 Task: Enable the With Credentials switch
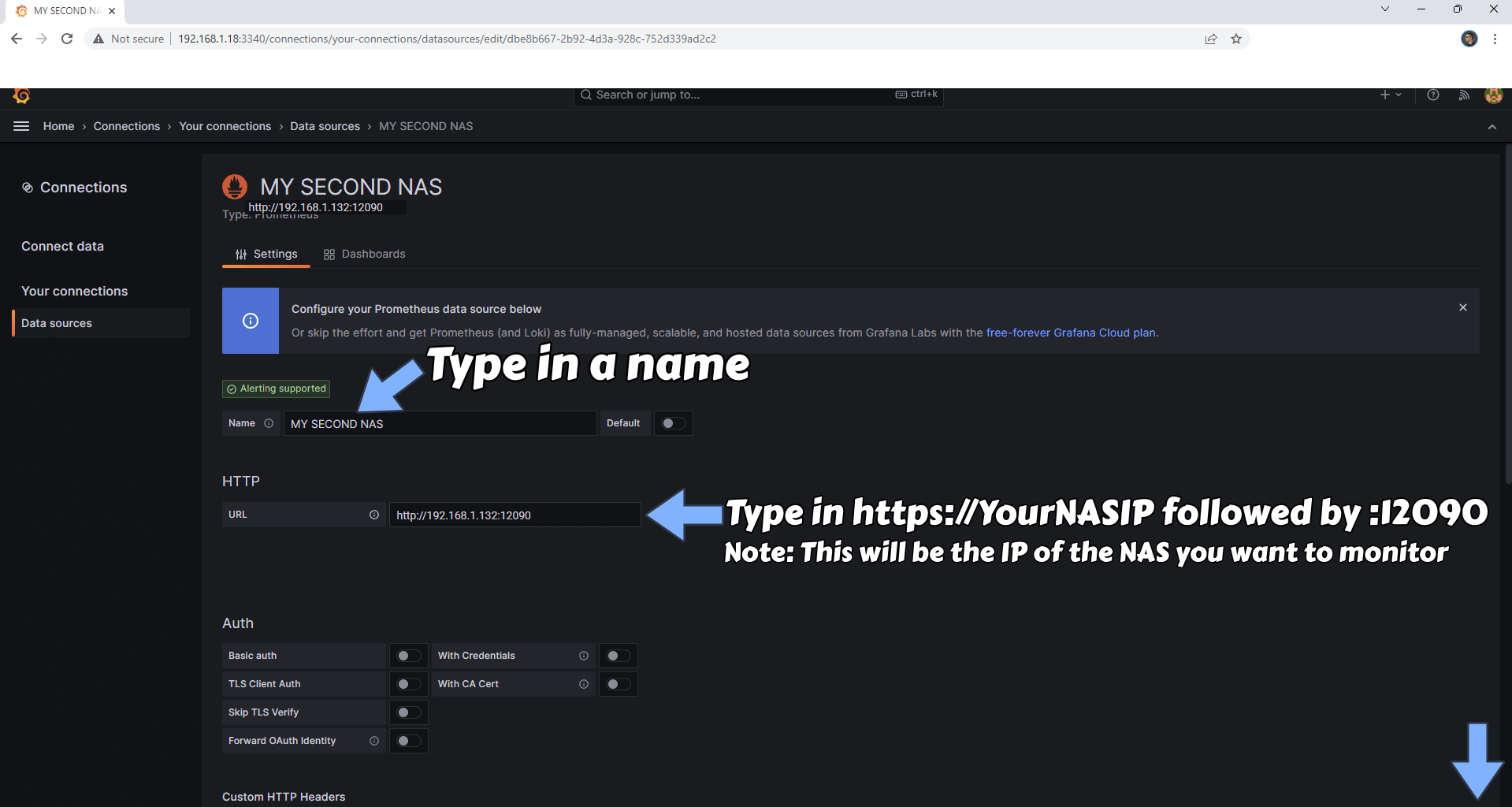(619, 656)
